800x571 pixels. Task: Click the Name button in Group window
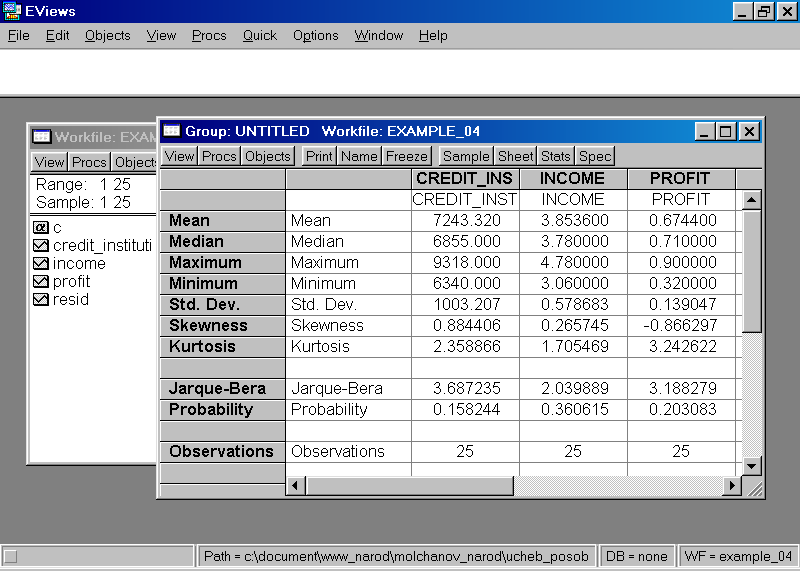(359, 156)
